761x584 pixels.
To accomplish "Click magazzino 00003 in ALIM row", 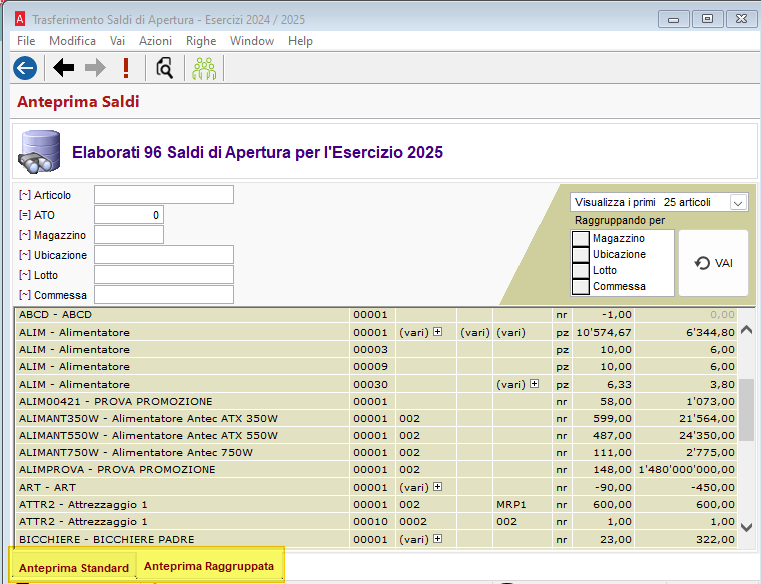I will 370,350.
